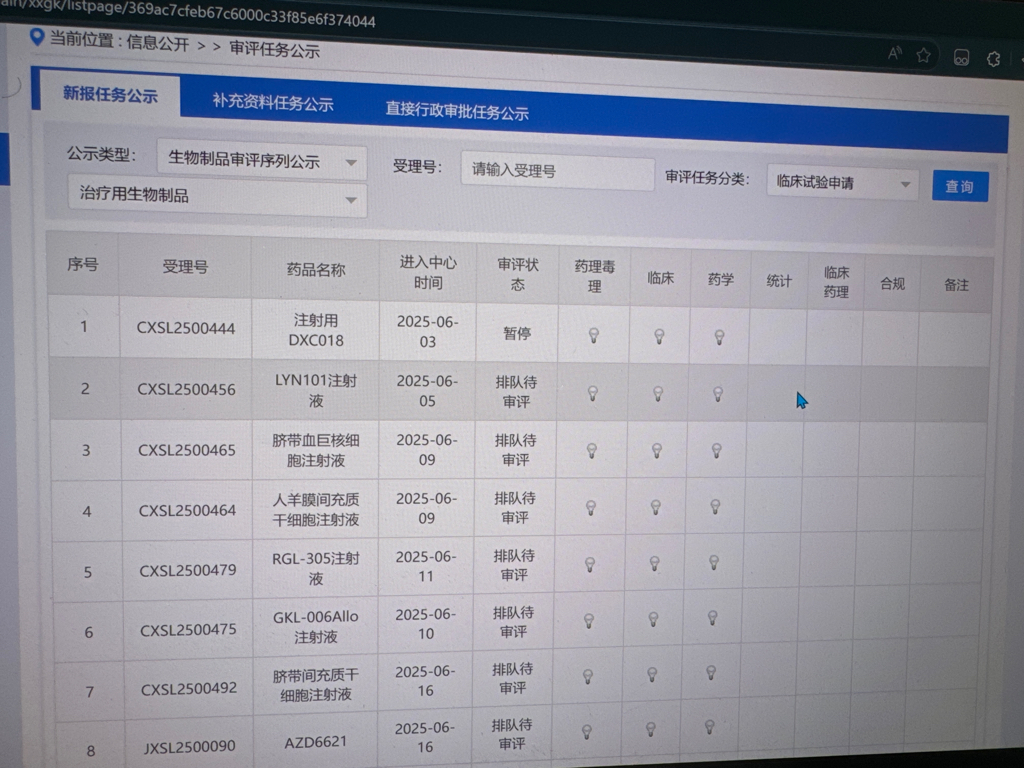Click 药理毒理 bulb icon for JXSL2500090

[586, 731]
